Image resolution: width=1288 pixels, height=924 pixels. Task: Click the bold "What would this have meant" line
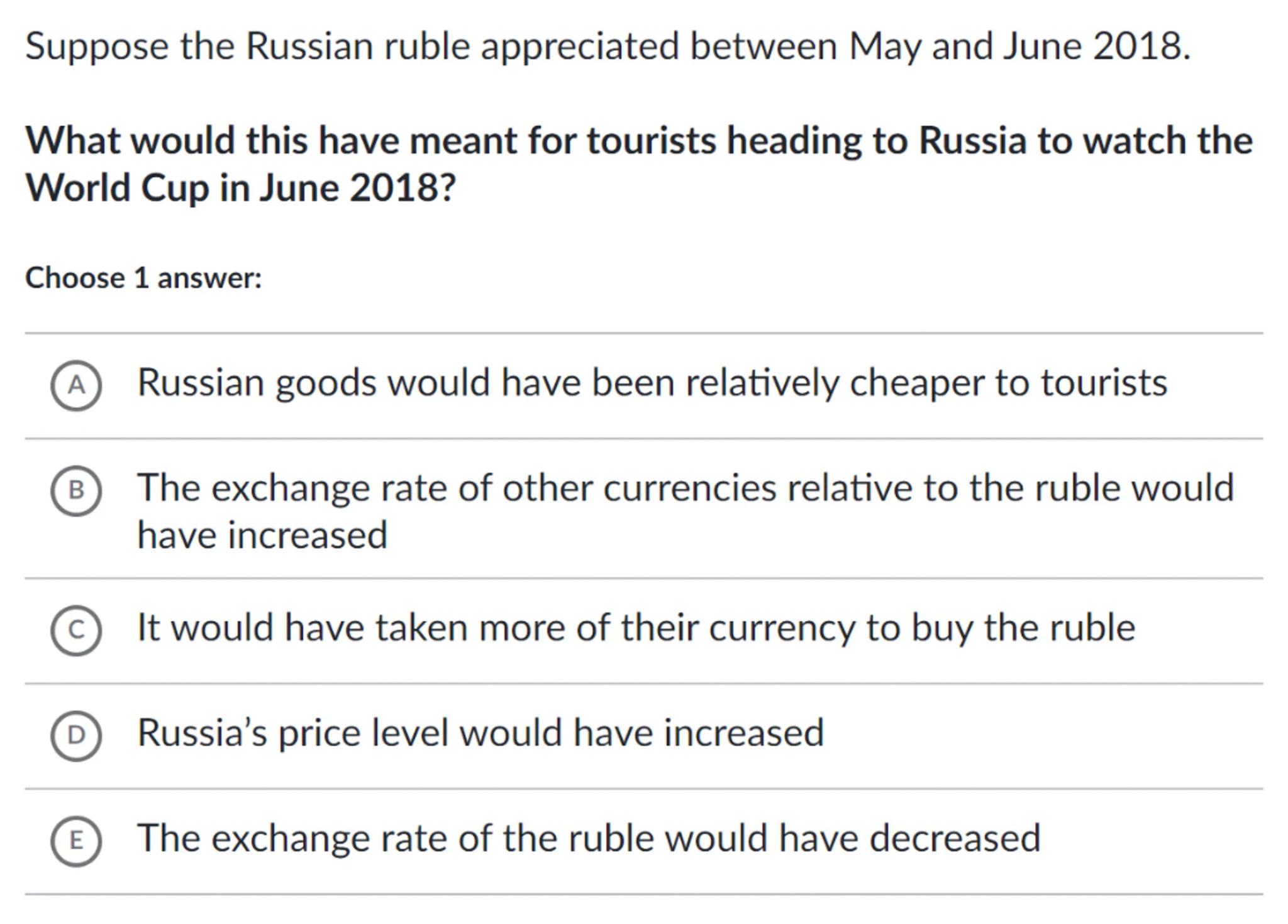coord(638,140)
